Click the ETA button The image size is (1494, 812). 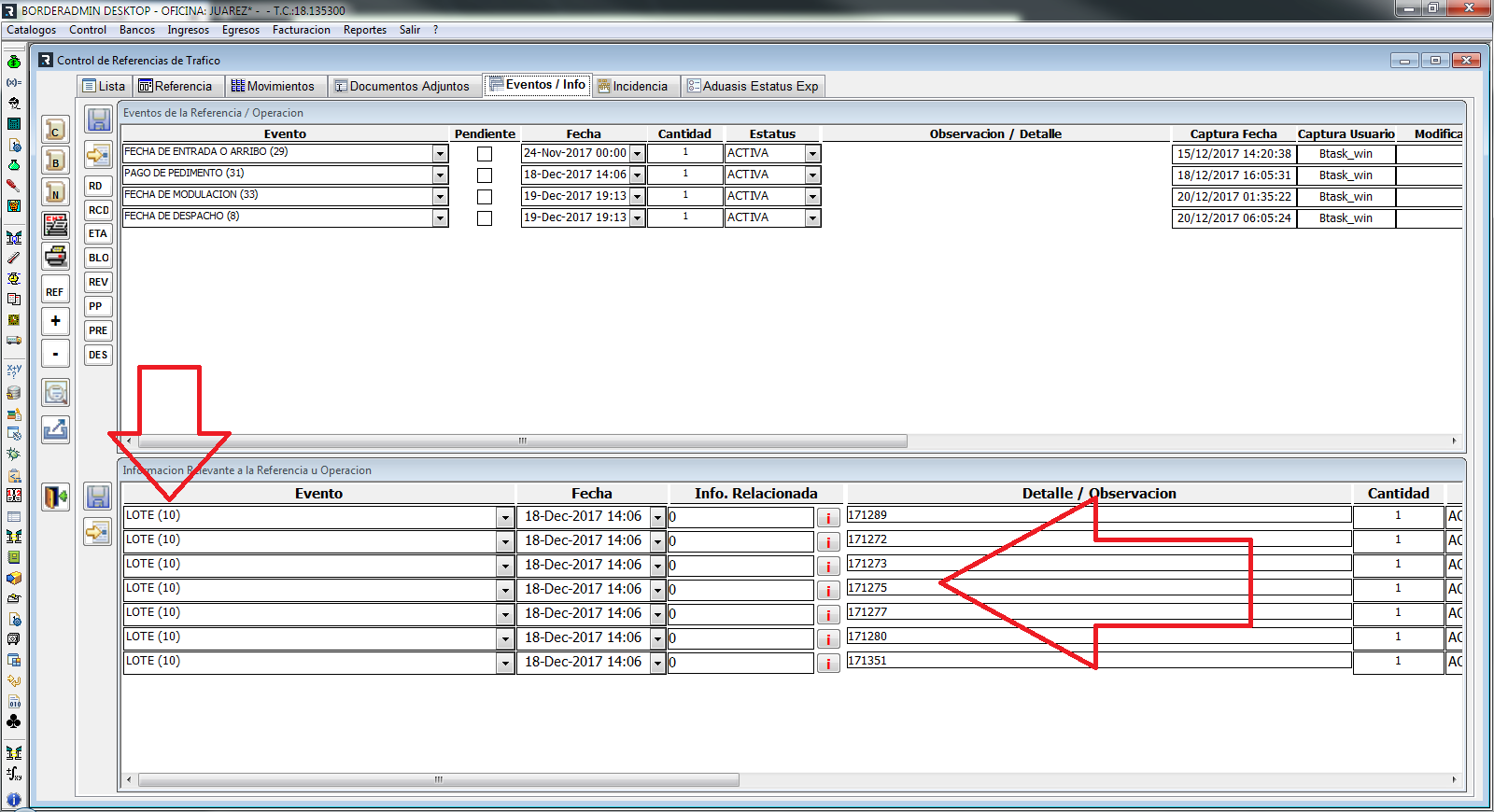(98, 233)
